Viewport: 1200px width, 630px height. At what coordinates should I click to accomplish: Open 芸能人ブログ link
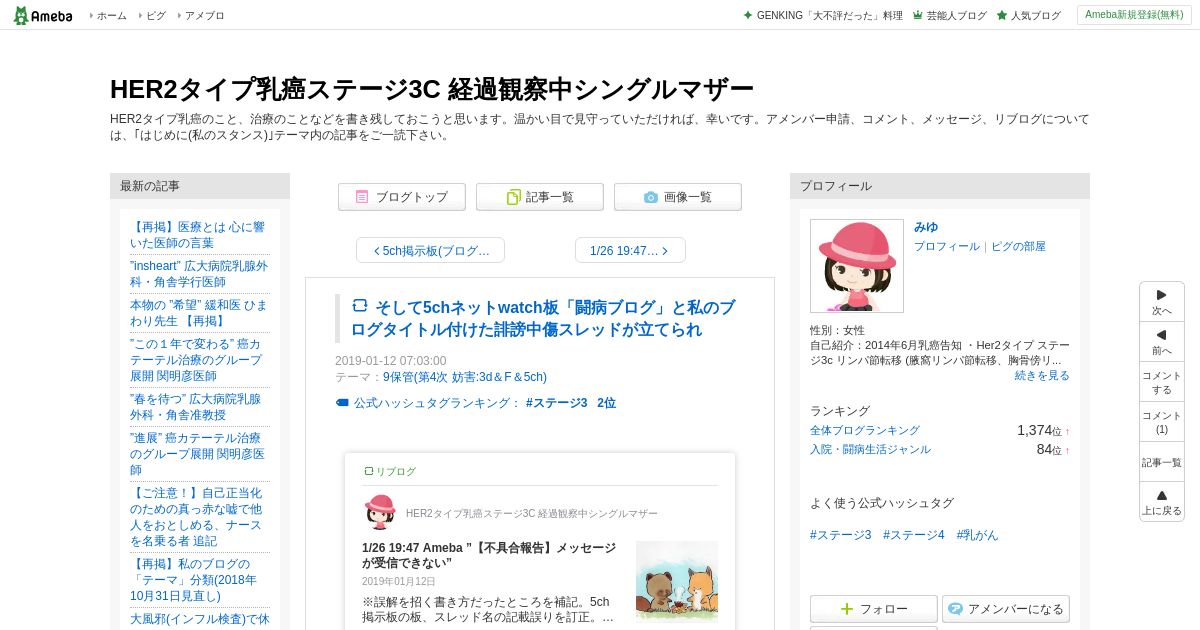click(956, 16)
